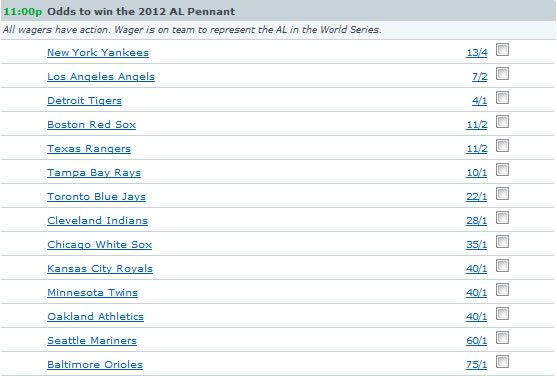The height and width of the screenshot is (376, 557).
Task: Choose the 10/1 odds for Rays
Action: click(477, 173)
